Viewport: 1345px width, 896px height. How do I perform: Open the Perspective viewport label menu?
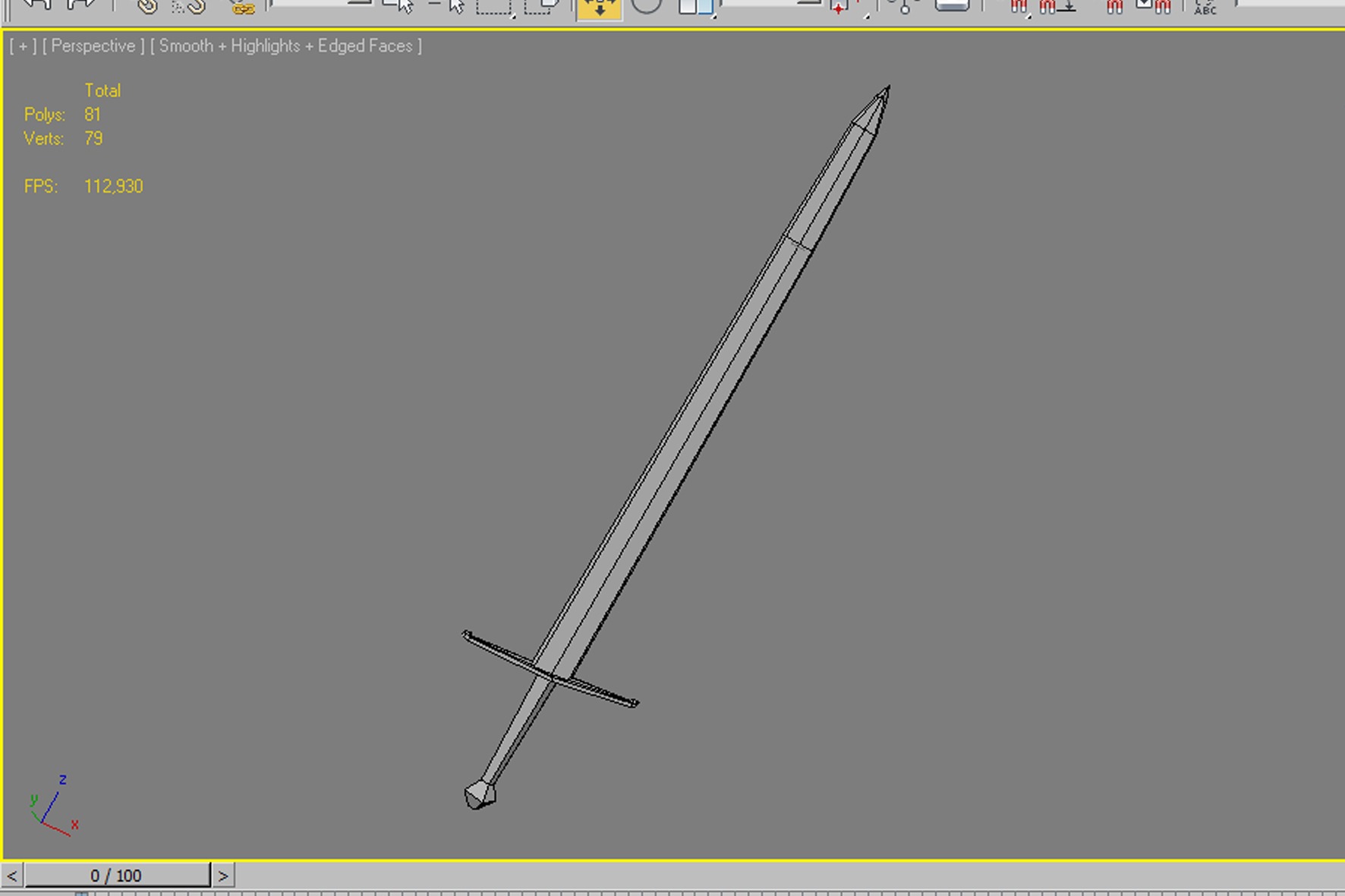(x=93, y=46)
